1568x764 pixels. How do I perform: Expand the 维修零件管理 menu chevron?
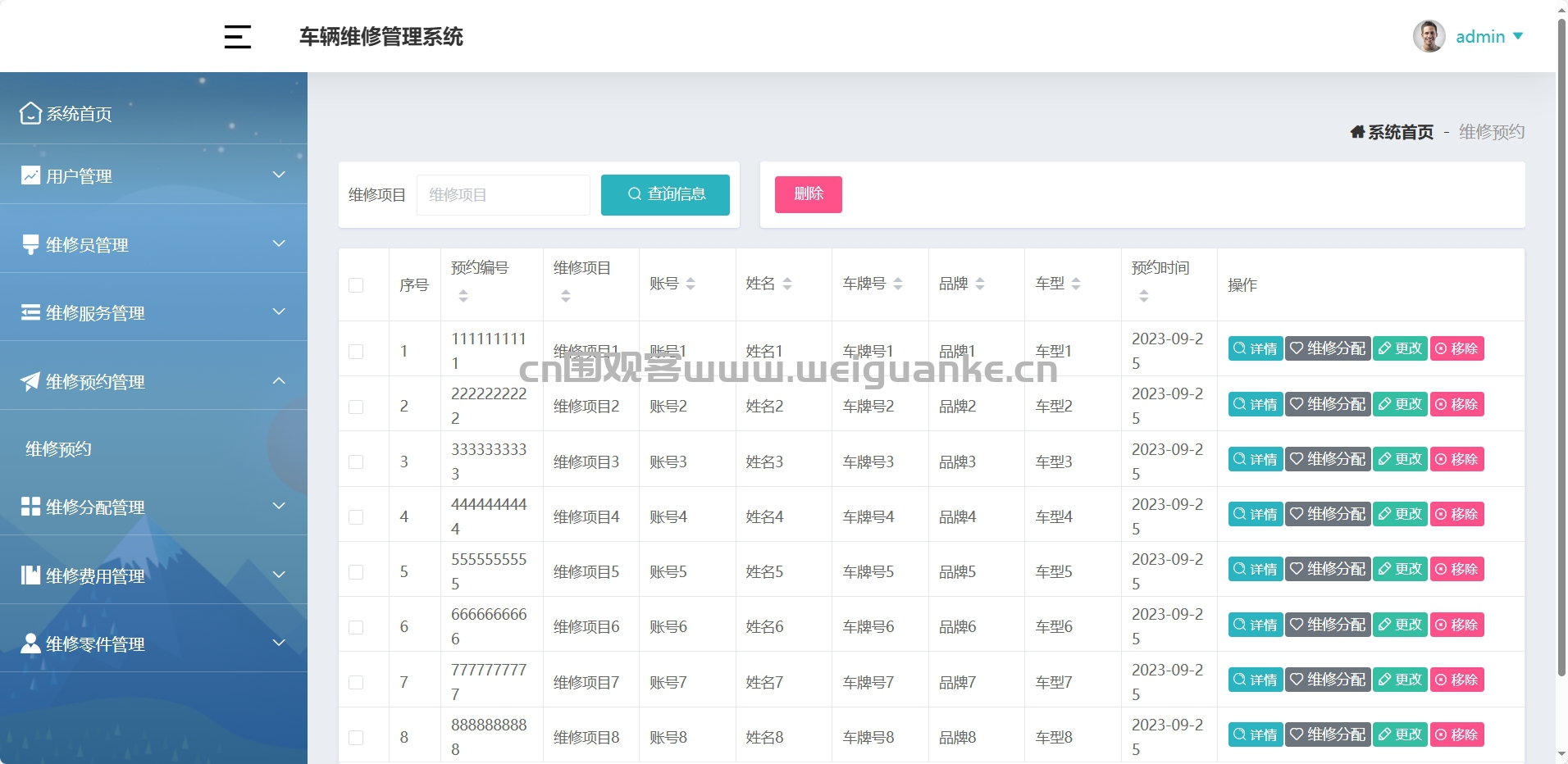coord(279,643)
